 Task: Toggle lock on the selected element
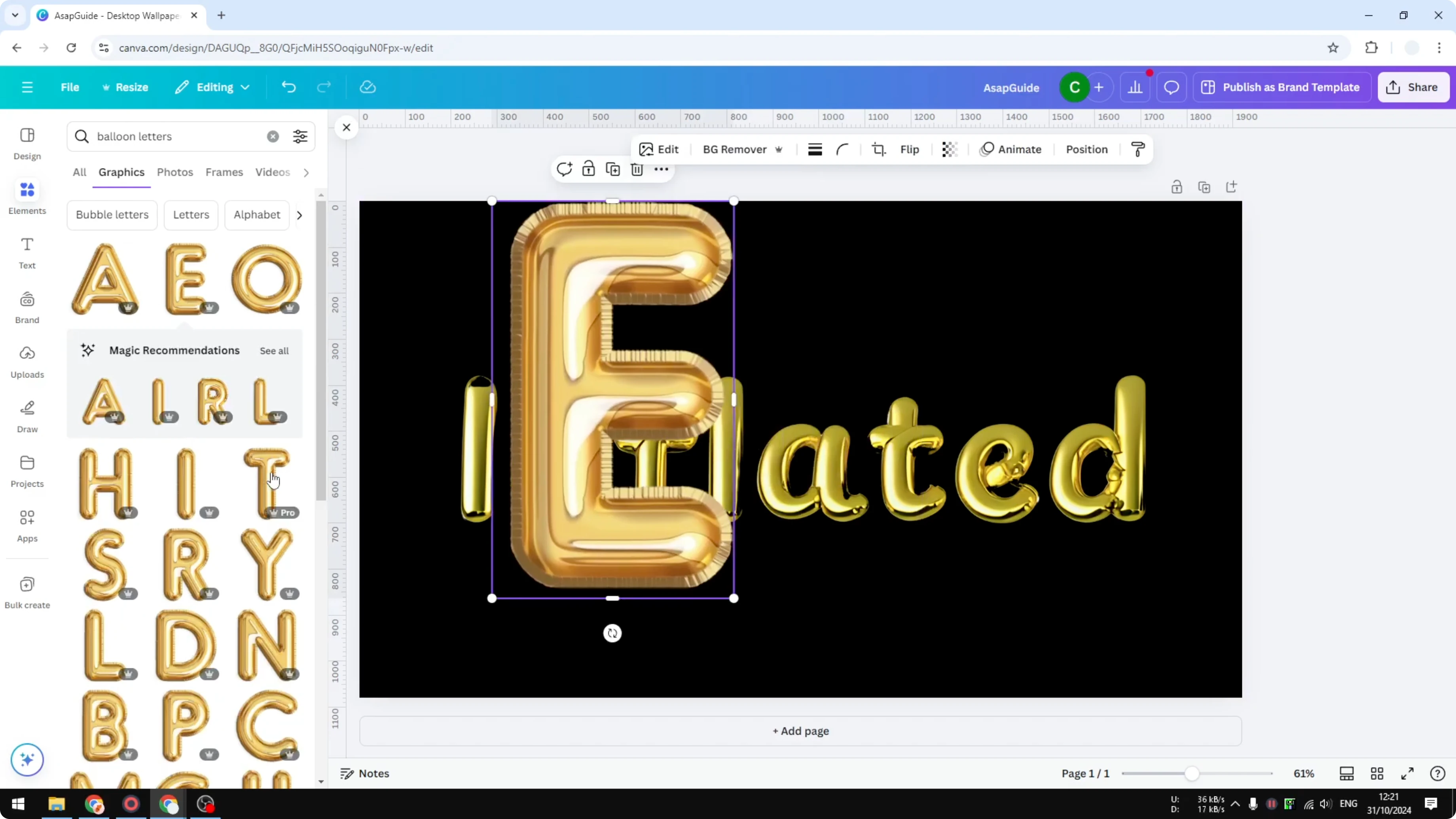[588, 169]
